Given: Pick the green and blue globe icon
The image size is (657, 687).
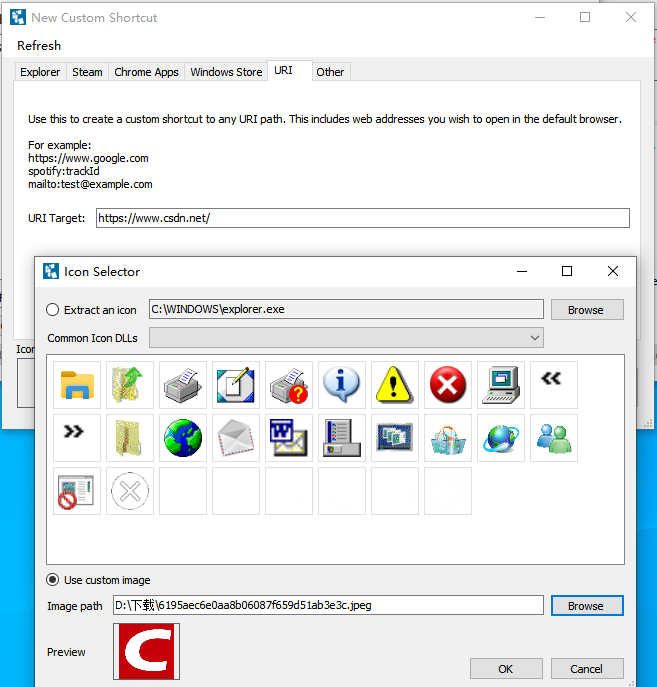Looking at the screenshot, I should click(x=183, y=438).
